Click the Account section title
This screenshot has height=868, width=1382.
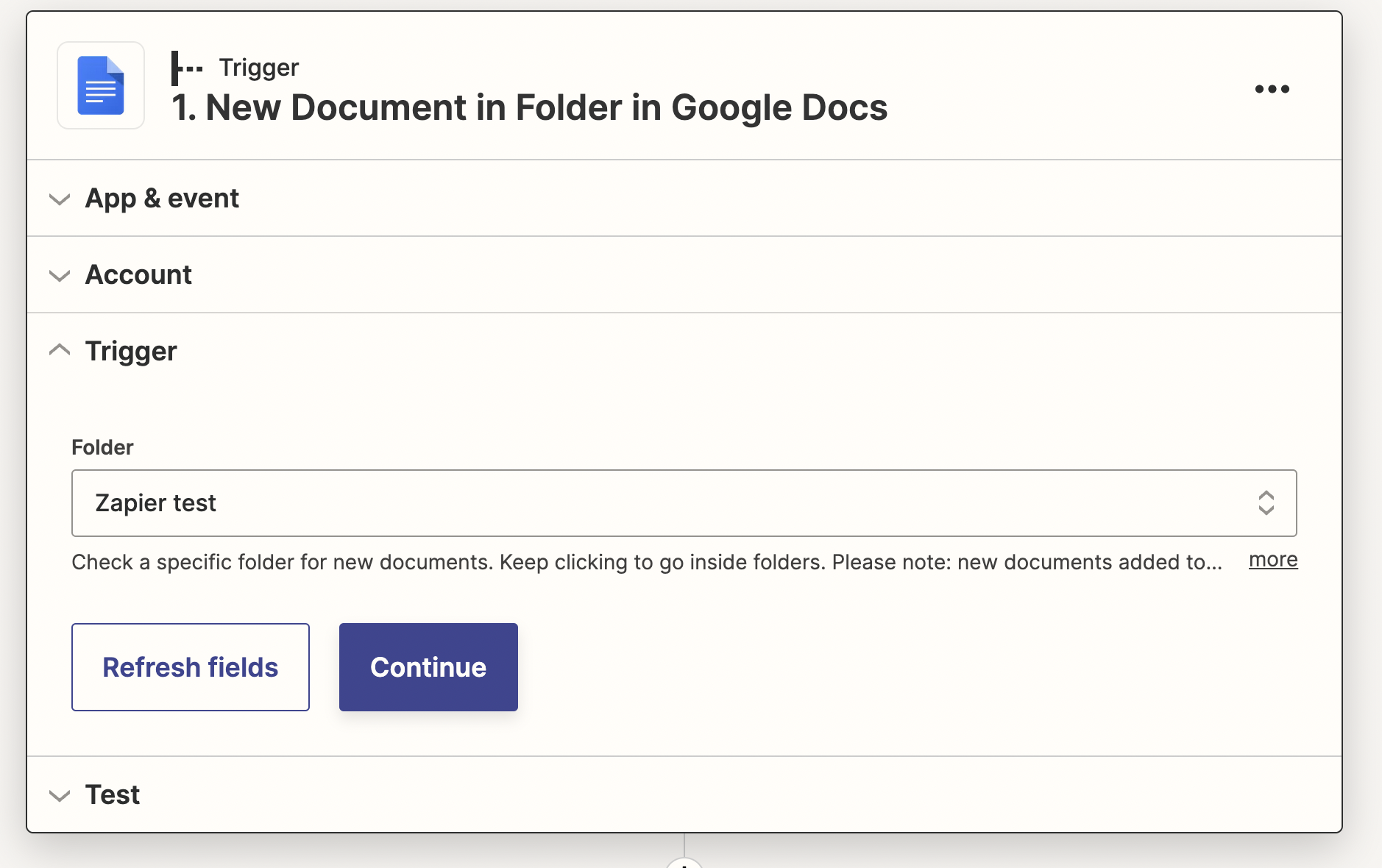[138, 275]
